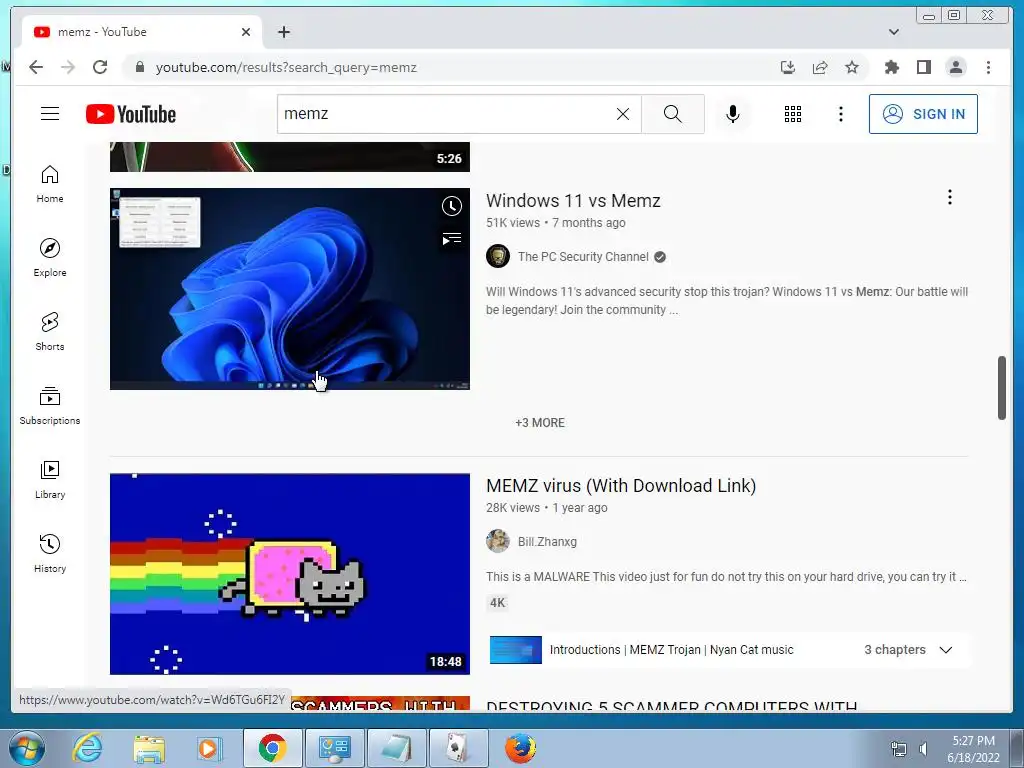Click the Solitaire cards taskbar icon

click(458, 748)
